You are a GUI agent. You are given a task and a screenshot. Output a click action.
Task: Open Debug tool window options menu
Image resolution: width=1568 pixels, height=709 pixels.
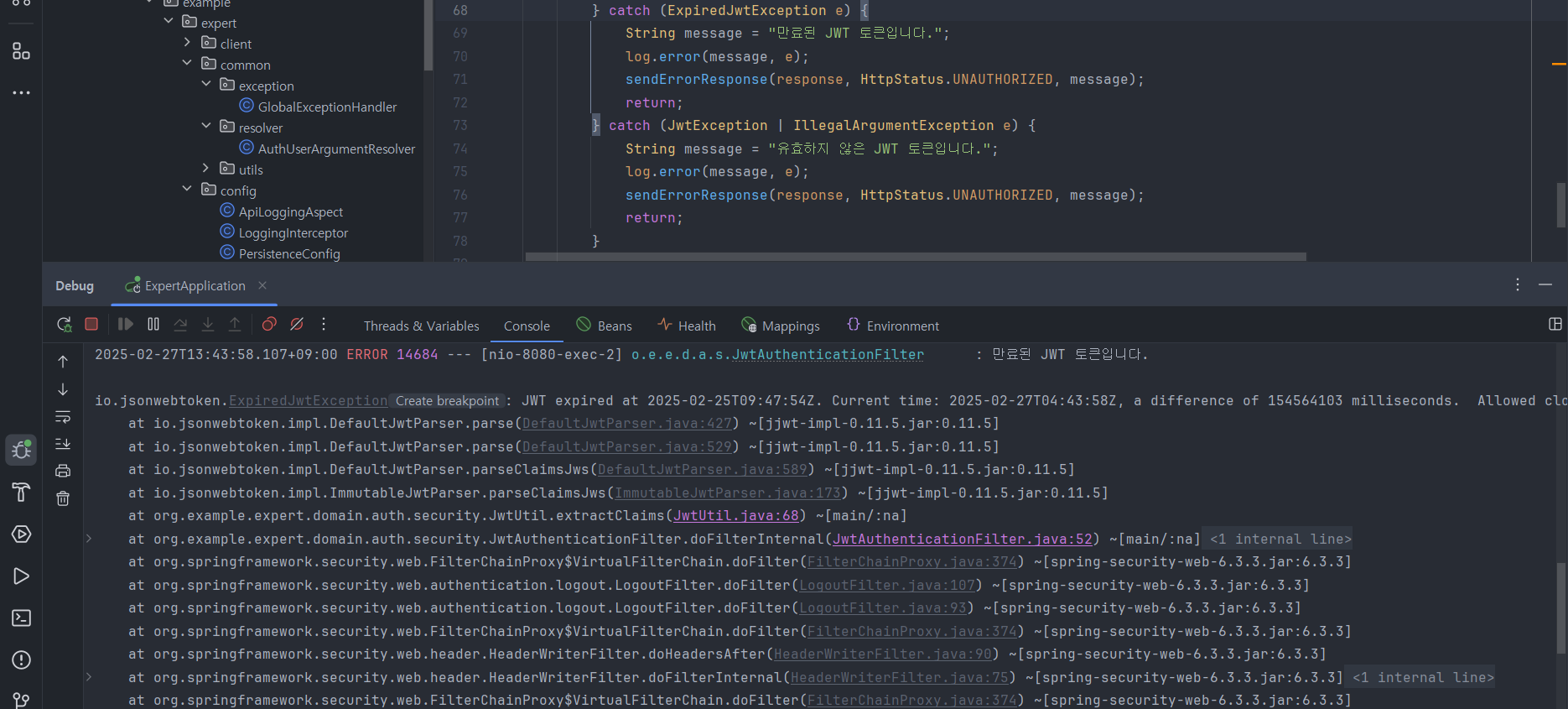tap(1518, 284)
